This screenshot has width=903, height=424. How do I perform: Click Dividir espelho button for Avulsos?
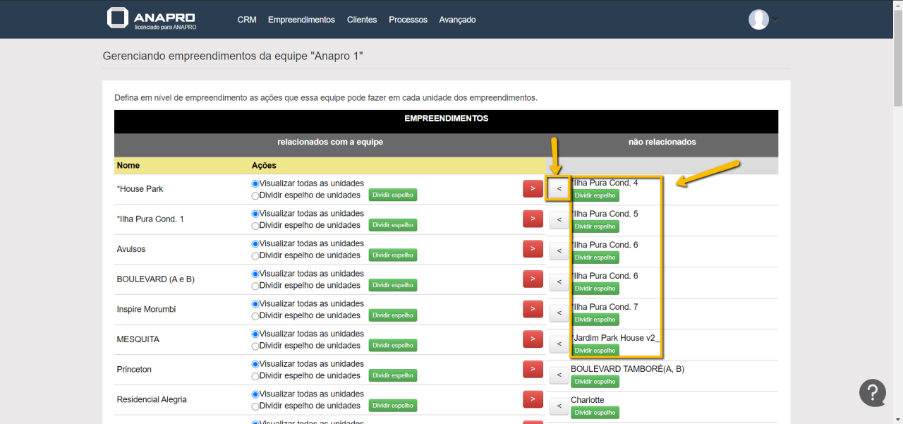point(393,255)
